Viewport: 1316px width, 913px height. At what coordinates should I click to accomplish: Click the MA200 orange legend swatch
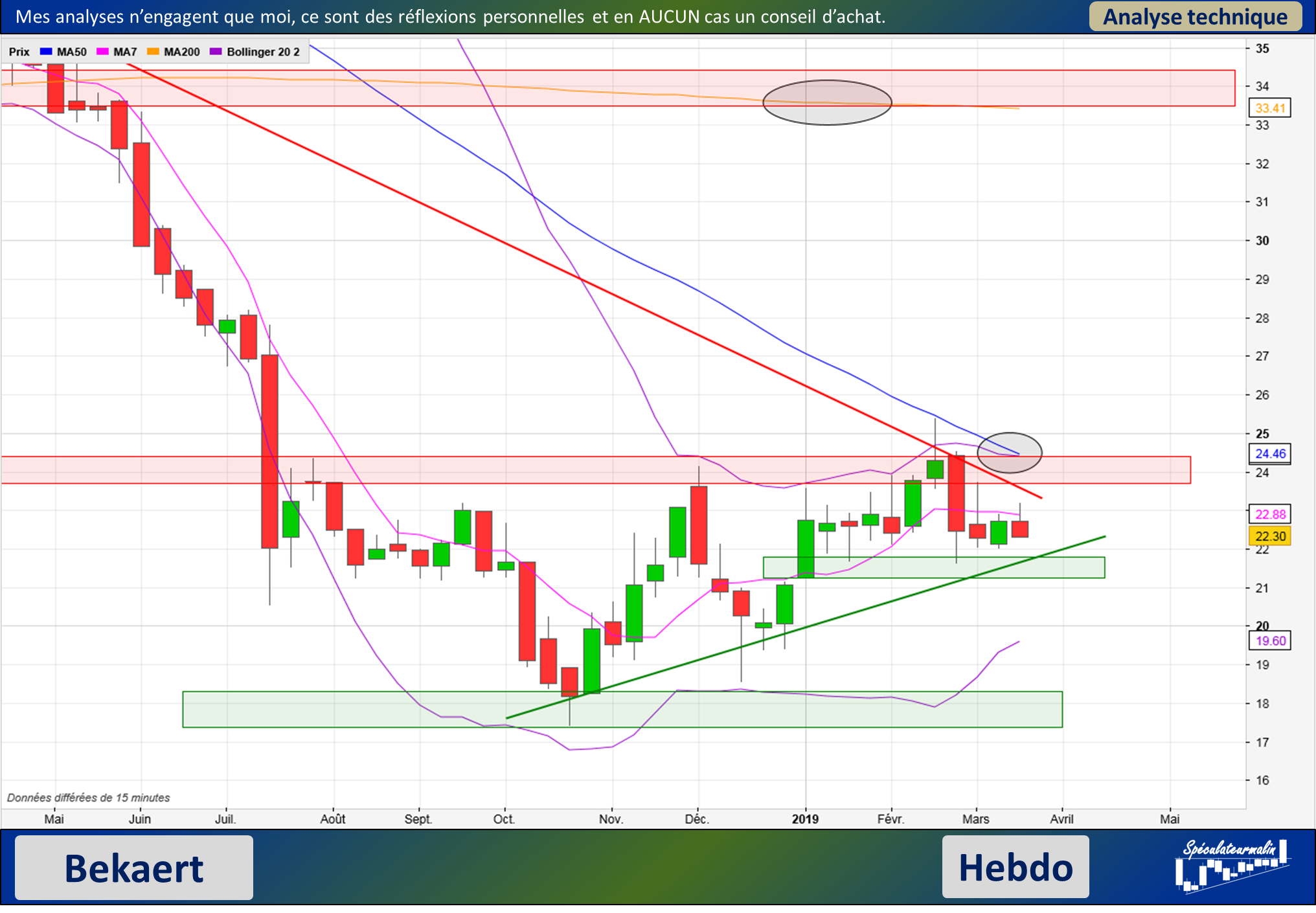click(x=153, y=52)
